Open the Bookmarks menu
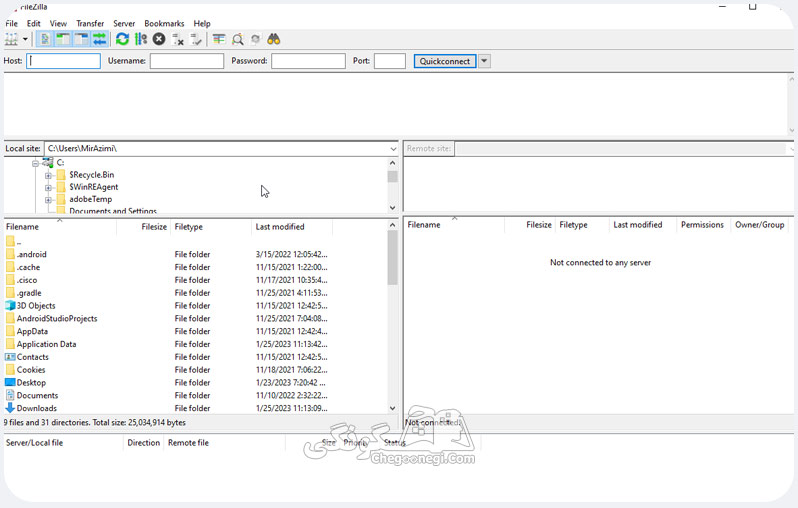Image resolution: width=798 pixels, height=508 pixels. (x=164, y=23)
